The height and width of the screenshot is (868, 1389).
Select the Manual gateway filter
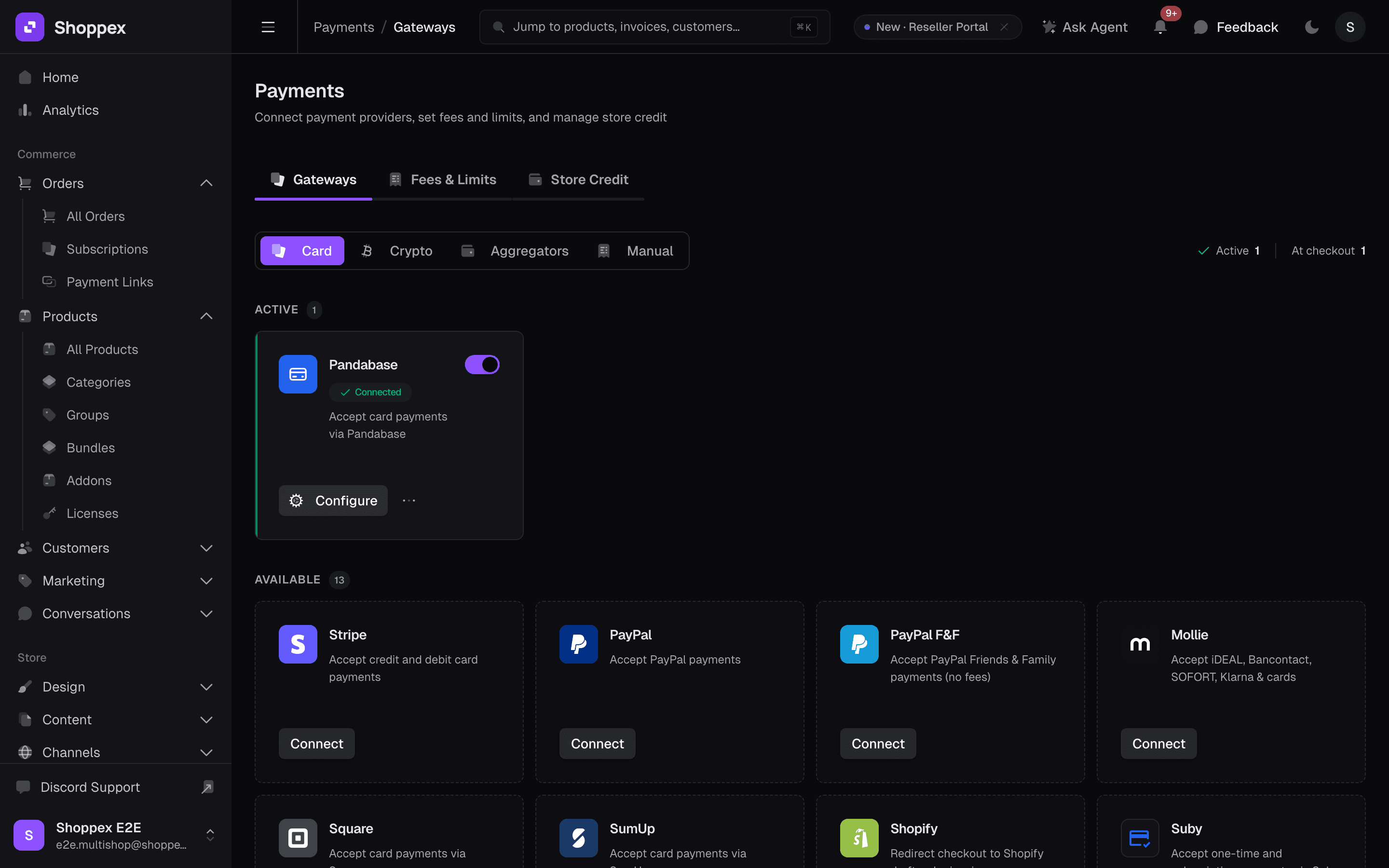click(635, 251)
